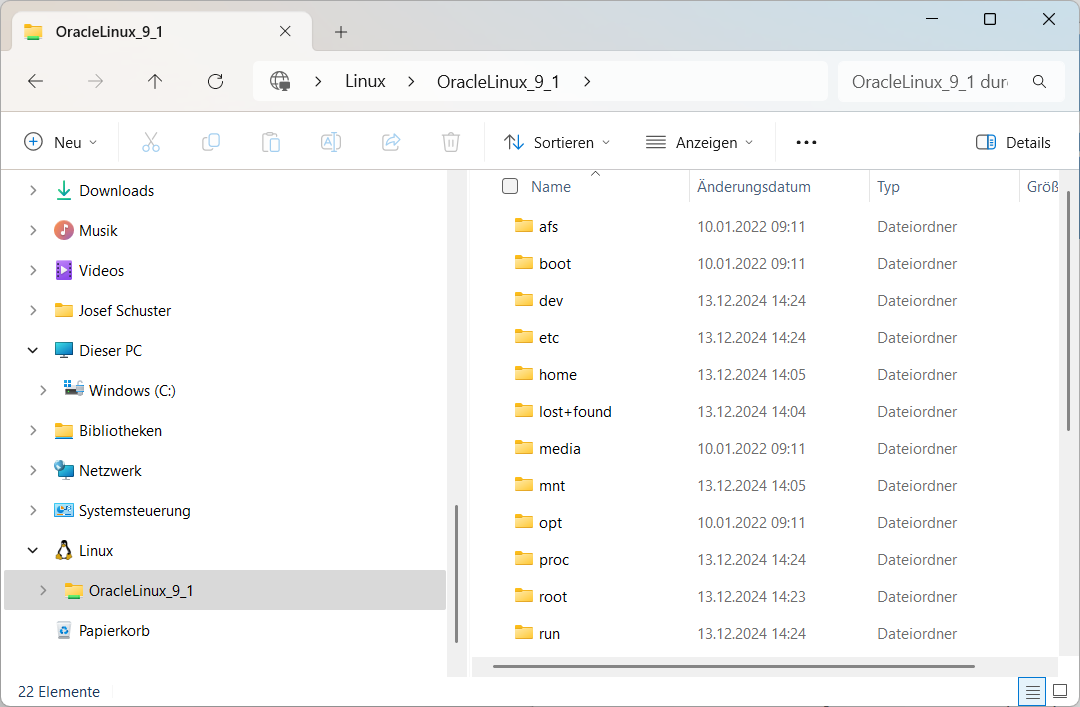The image size is (1080, 707).
Task: Expand the Dieser PC tree node
Action: (x=33, y=351)
